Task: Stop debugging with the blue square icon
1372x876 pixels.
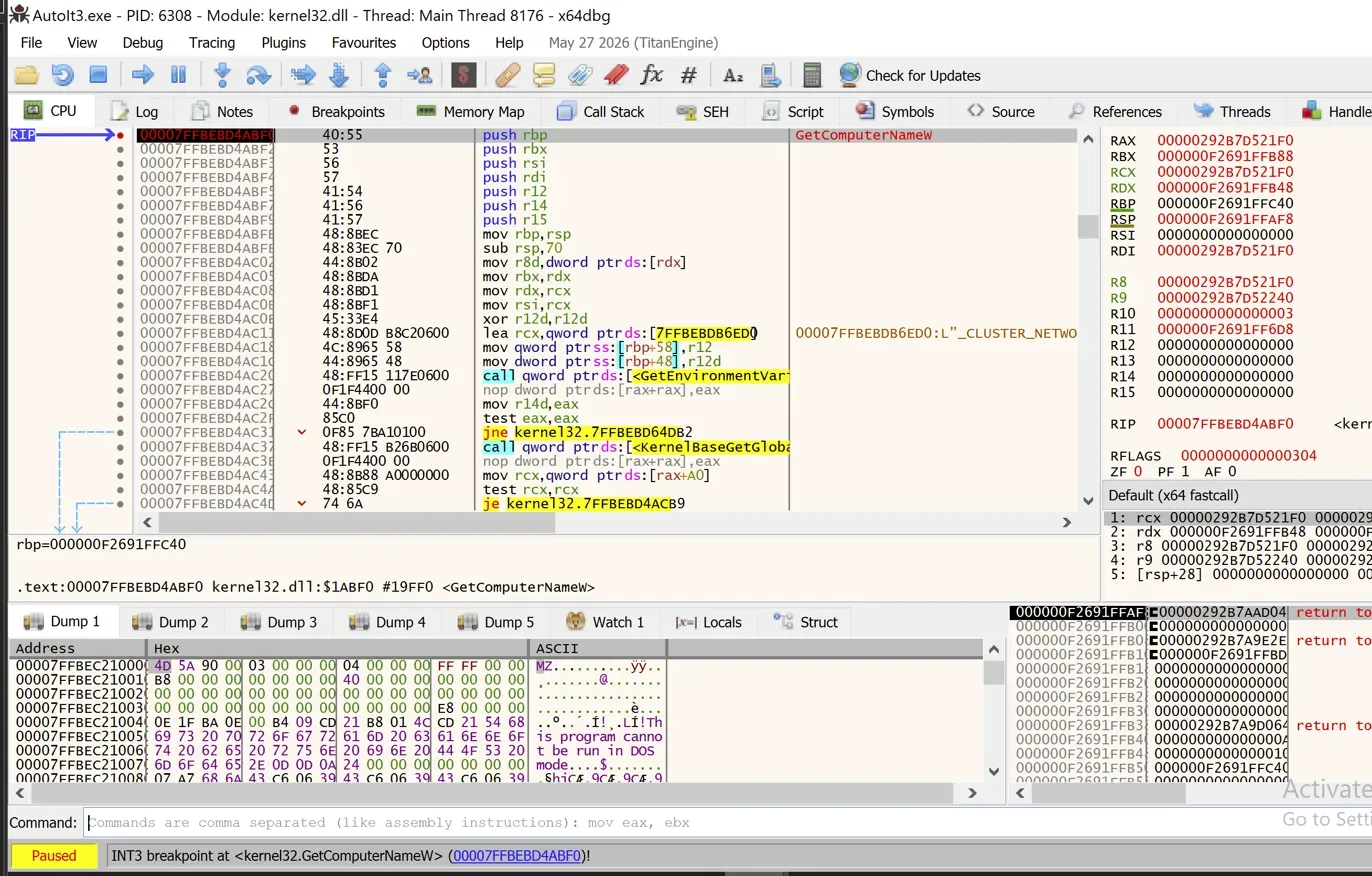Action: coord(98,75)
